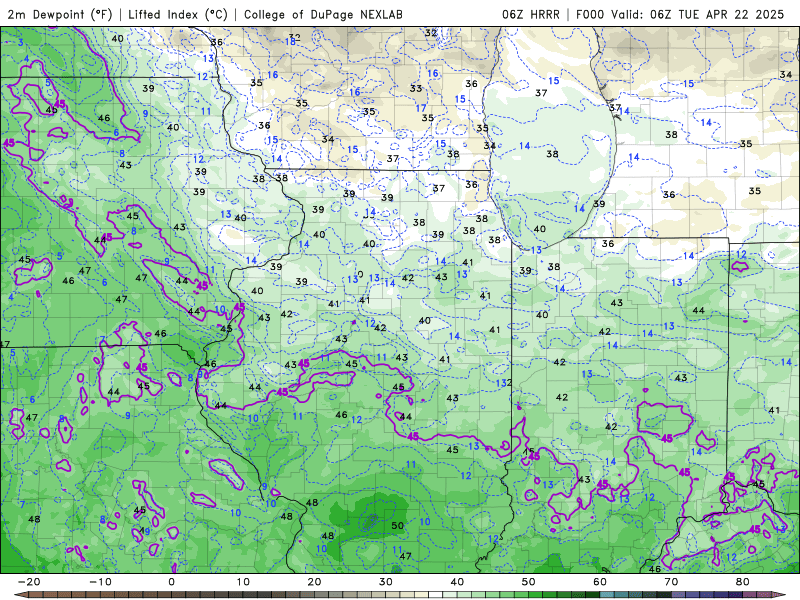Click the 50 label on the color scale
The width and height of the screenshot is (800, 600).
pyautogui.click(x=529, y=582)
